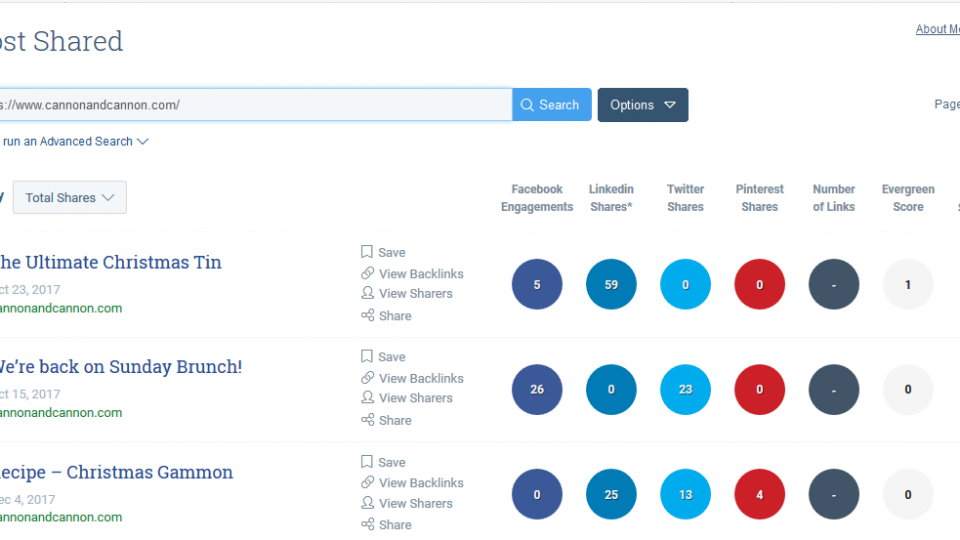
Task: Click Pinterest circle showing 4 for Christmas Gammon
Action: coord(759,494)
